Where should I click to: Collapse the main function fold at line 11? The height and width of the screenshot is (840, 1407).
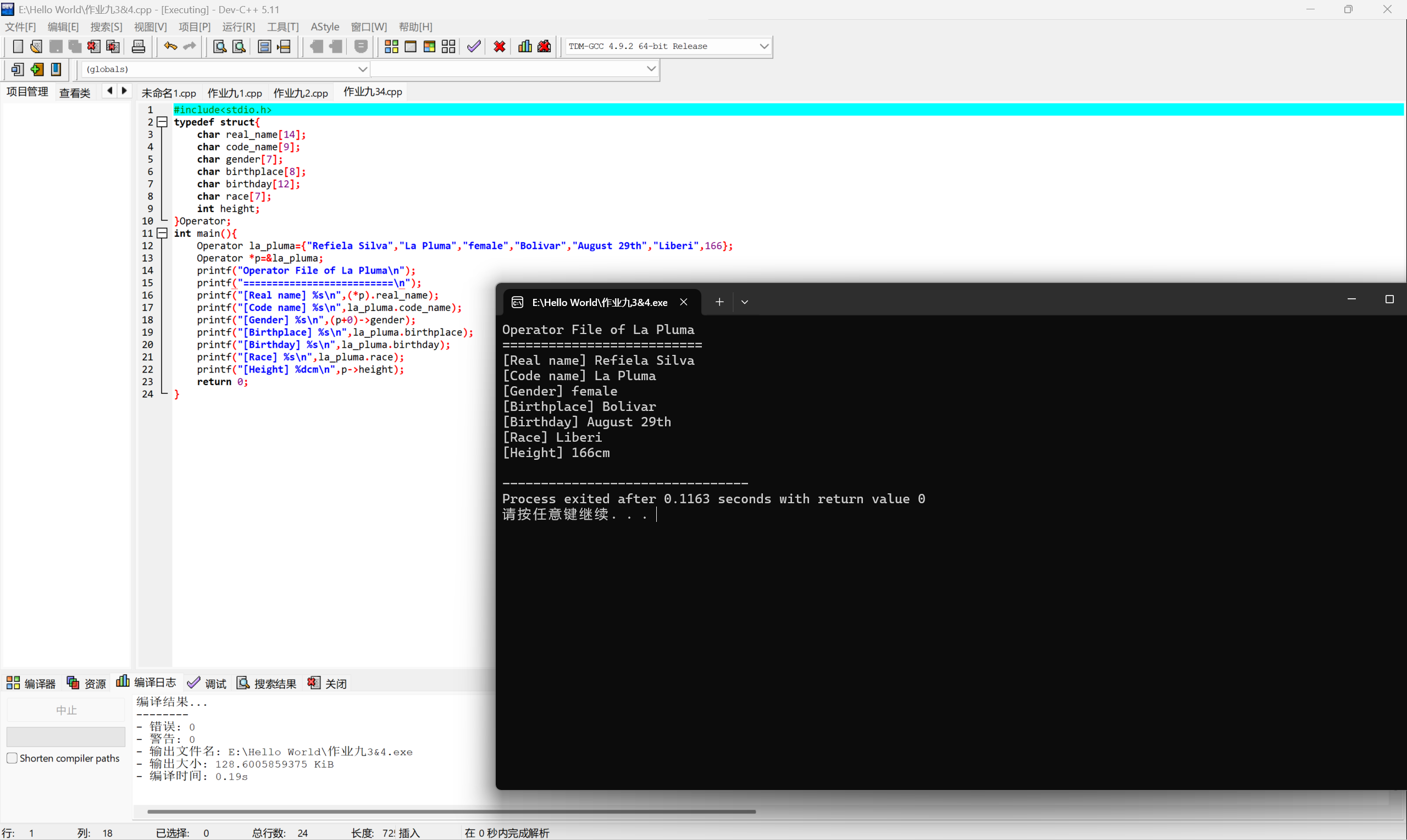[x=162, y=233]
